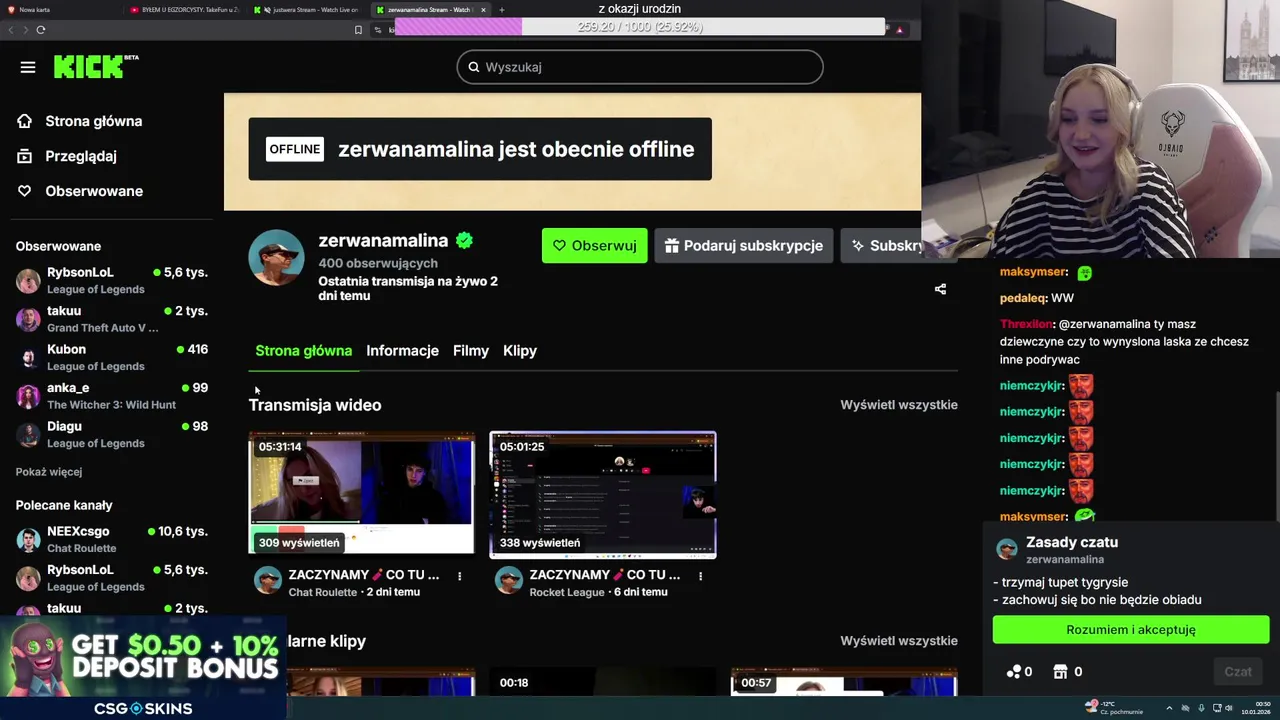Accept chat rules with Rozumiem i akceptuję

pos(1131,630)
